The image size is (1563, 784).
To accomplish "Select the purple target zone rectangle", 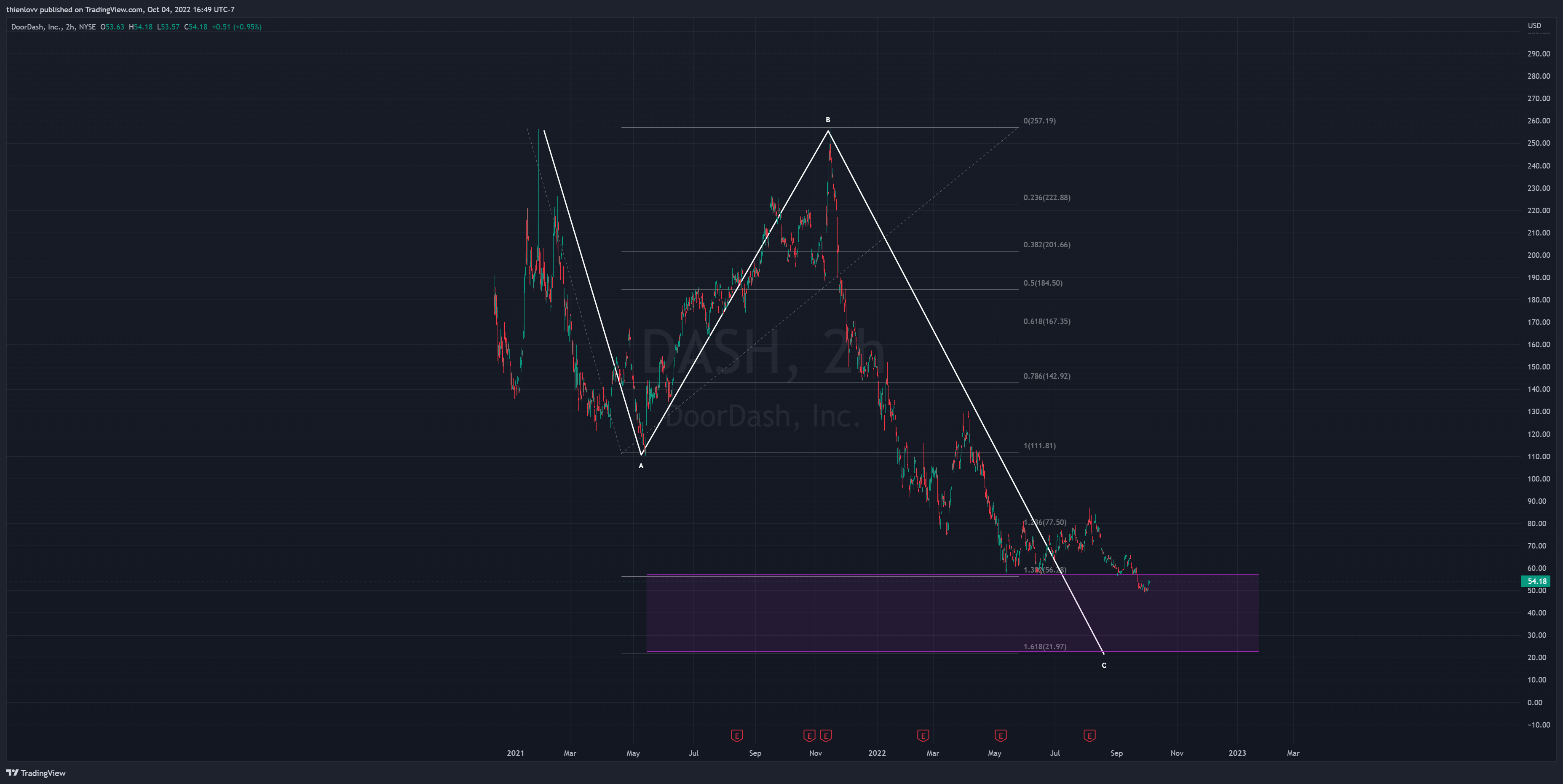I will (953, 613).
